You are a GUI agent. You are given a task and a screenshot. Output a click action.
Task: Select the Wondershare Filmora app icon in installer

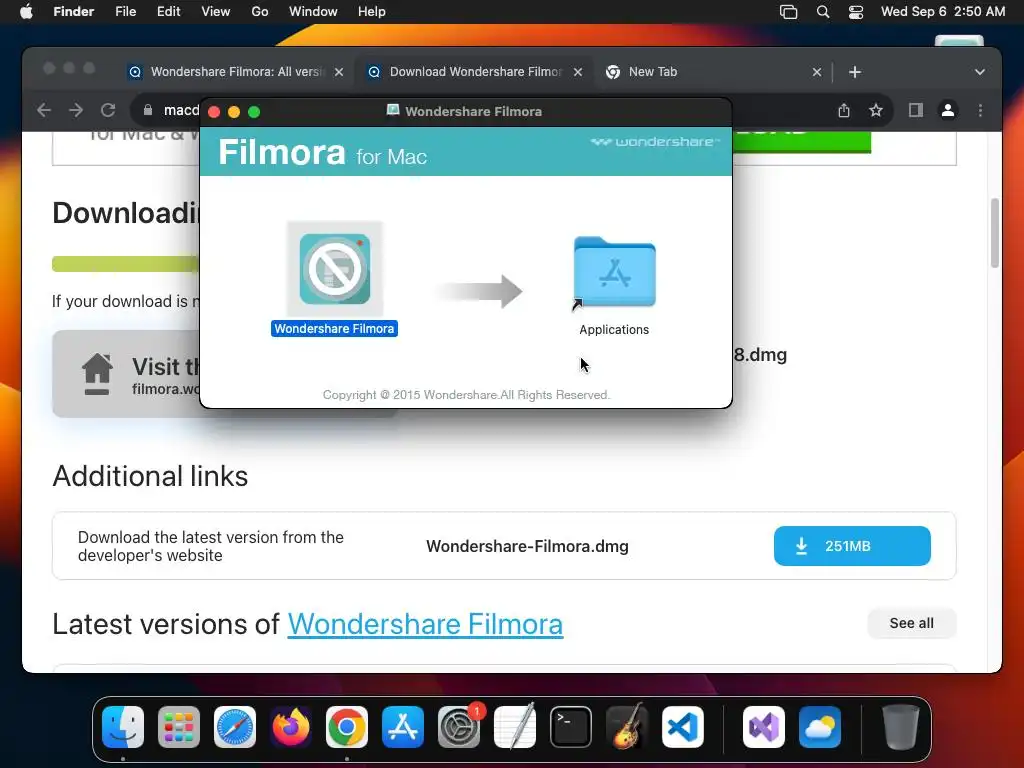point(334,269)
